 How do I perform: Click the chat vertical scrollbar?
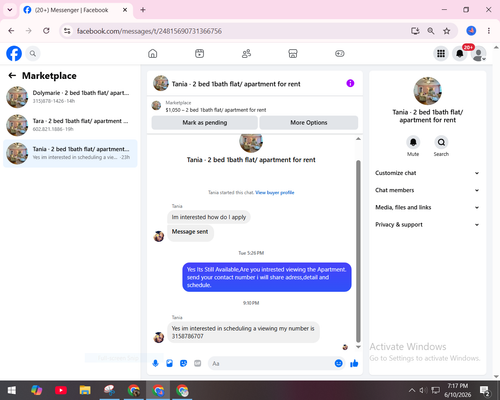coord(358,251)
